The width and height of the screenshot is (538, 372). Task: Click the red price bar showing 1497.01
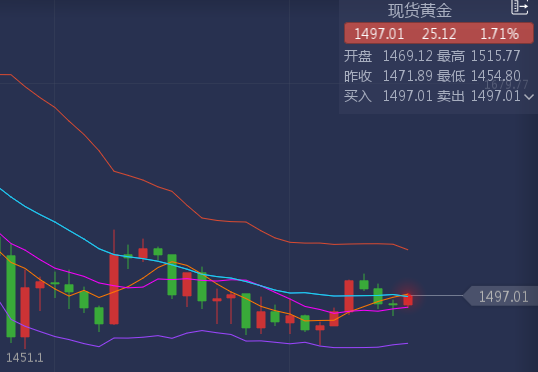pos(438,33)
